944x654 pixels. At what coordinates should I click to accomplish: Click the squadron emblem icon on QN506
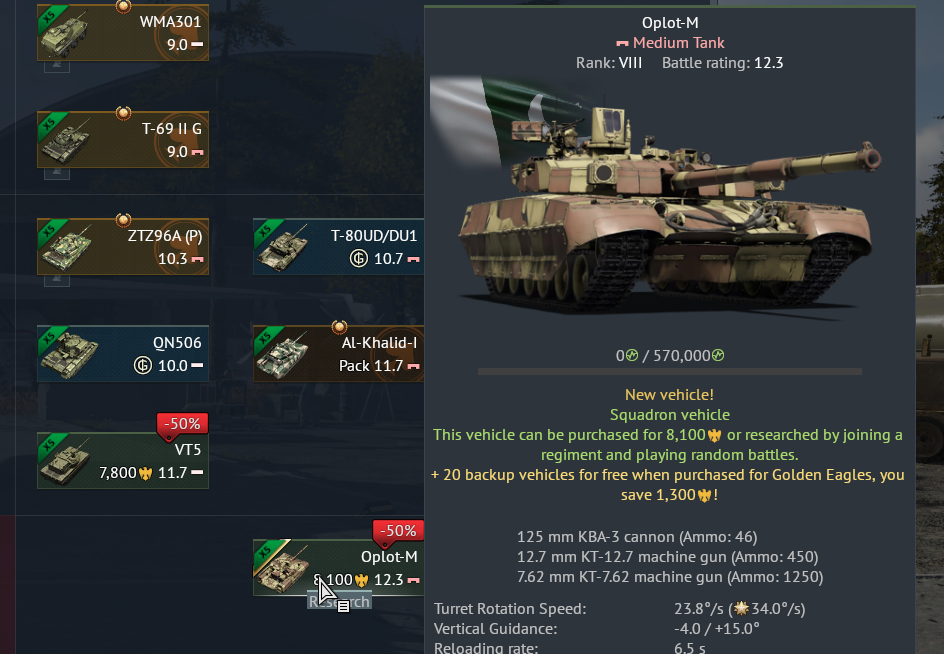click(x=143, y=366)
